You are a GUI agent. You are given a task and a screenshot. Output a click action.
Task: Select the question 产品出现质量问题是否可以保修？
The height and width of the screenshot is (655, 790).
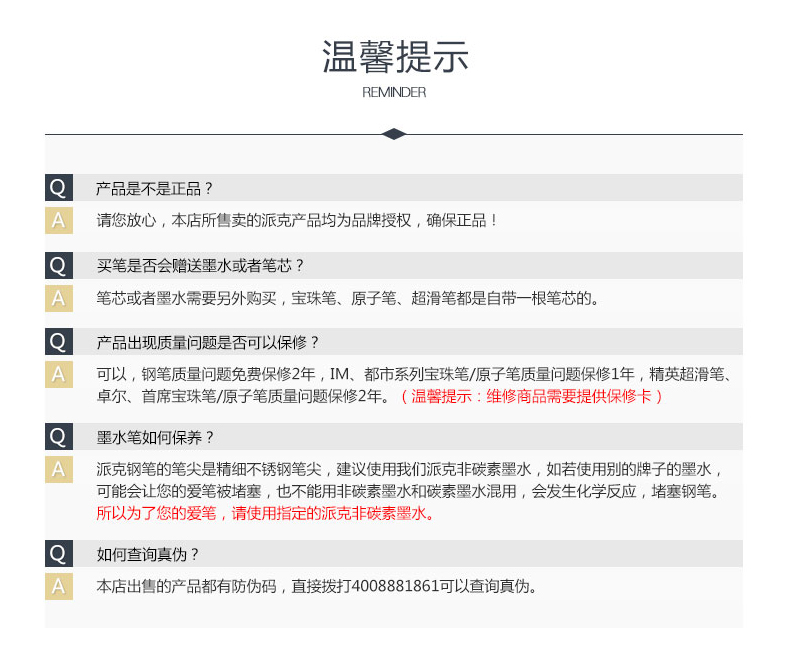click(x=208, y=343)
